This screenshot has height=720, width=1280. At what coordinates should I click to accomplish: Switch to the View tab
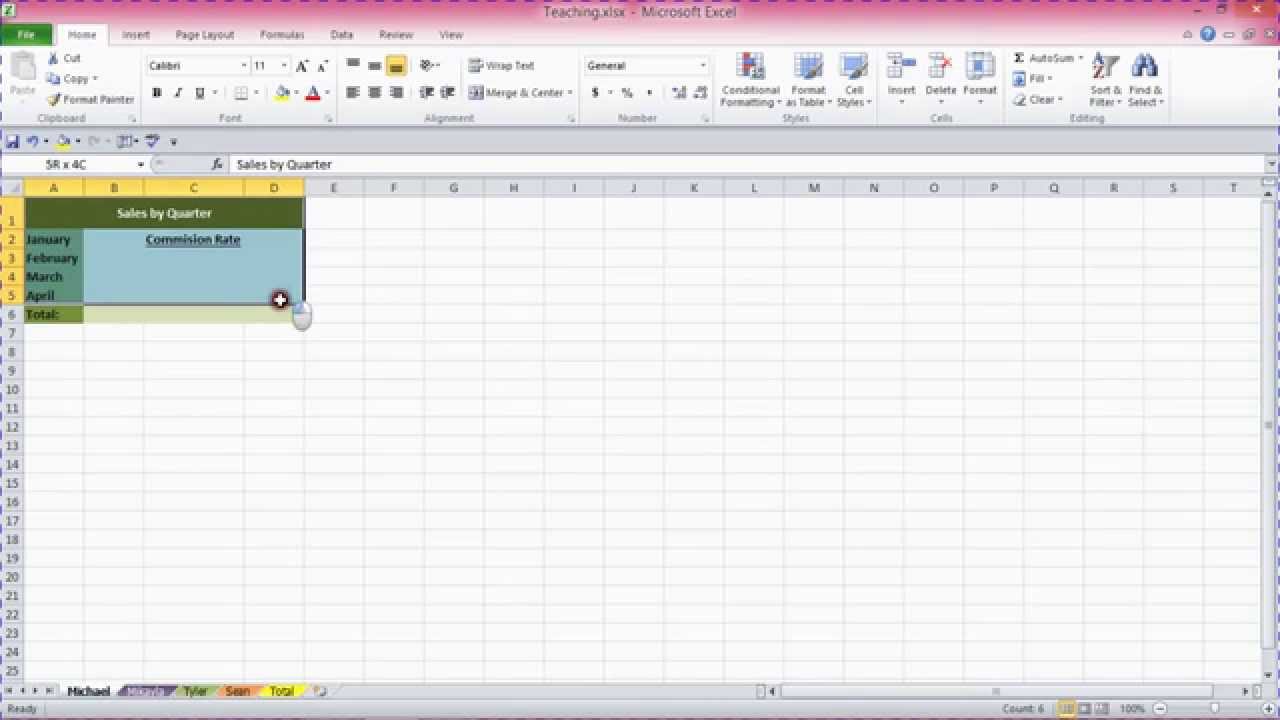[451, 34]
